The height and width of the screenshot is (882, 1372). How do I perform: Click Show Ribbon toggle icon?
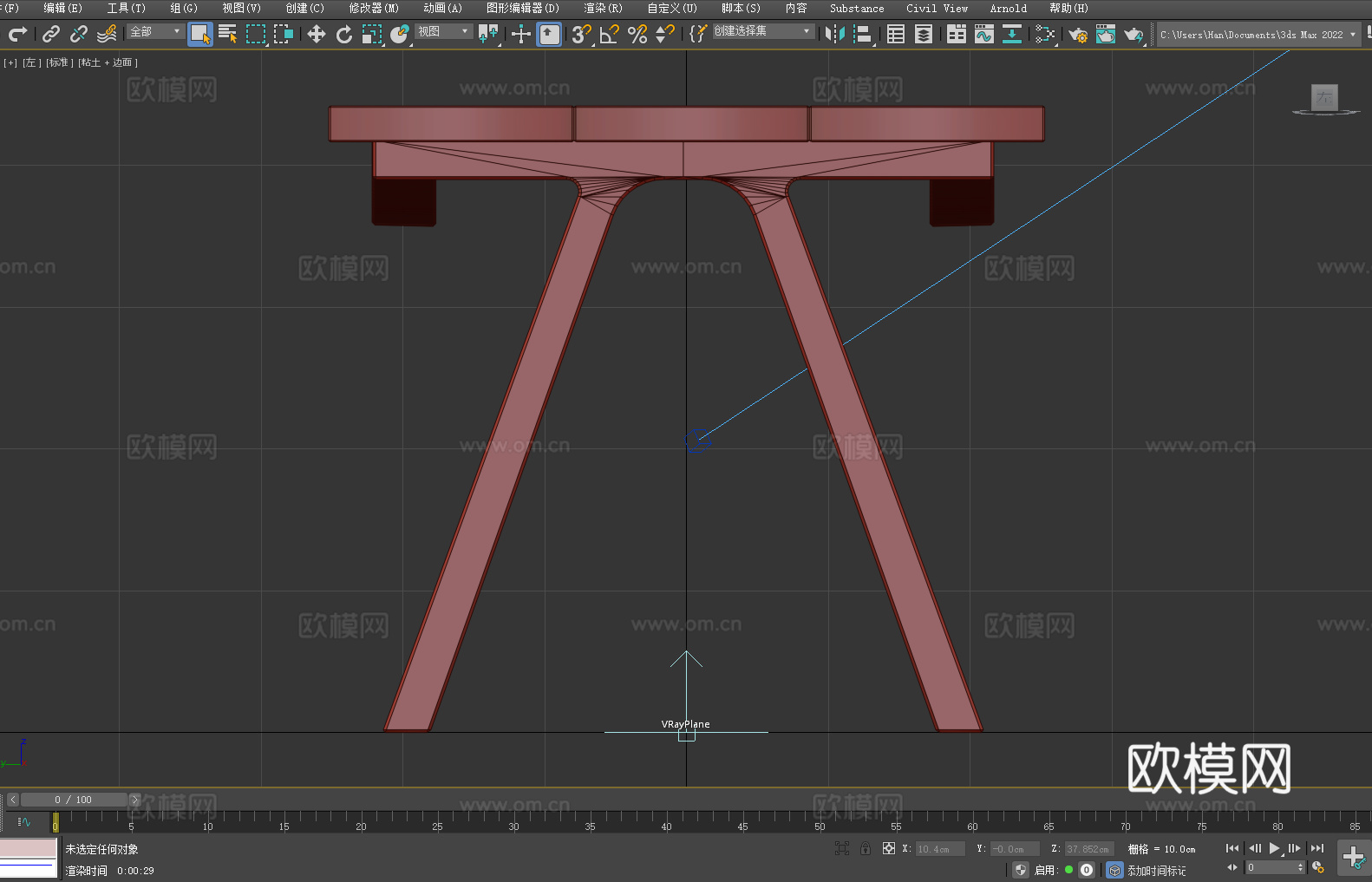(x=957, y=34)
